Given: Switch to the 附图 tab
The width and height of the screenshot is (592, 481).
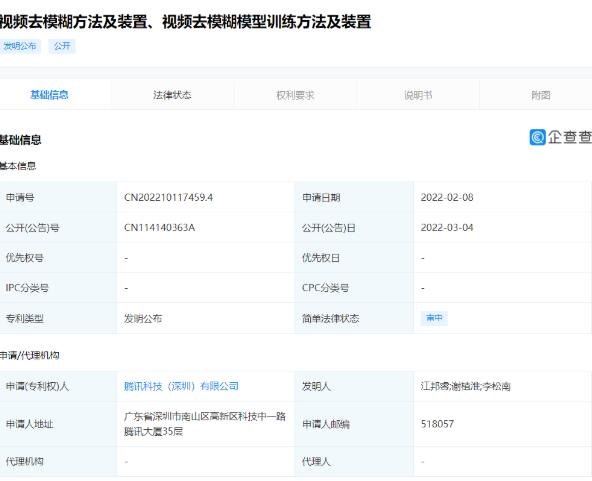Looking at the screenshot, I should pyautogui.click(x=541, y=95).
